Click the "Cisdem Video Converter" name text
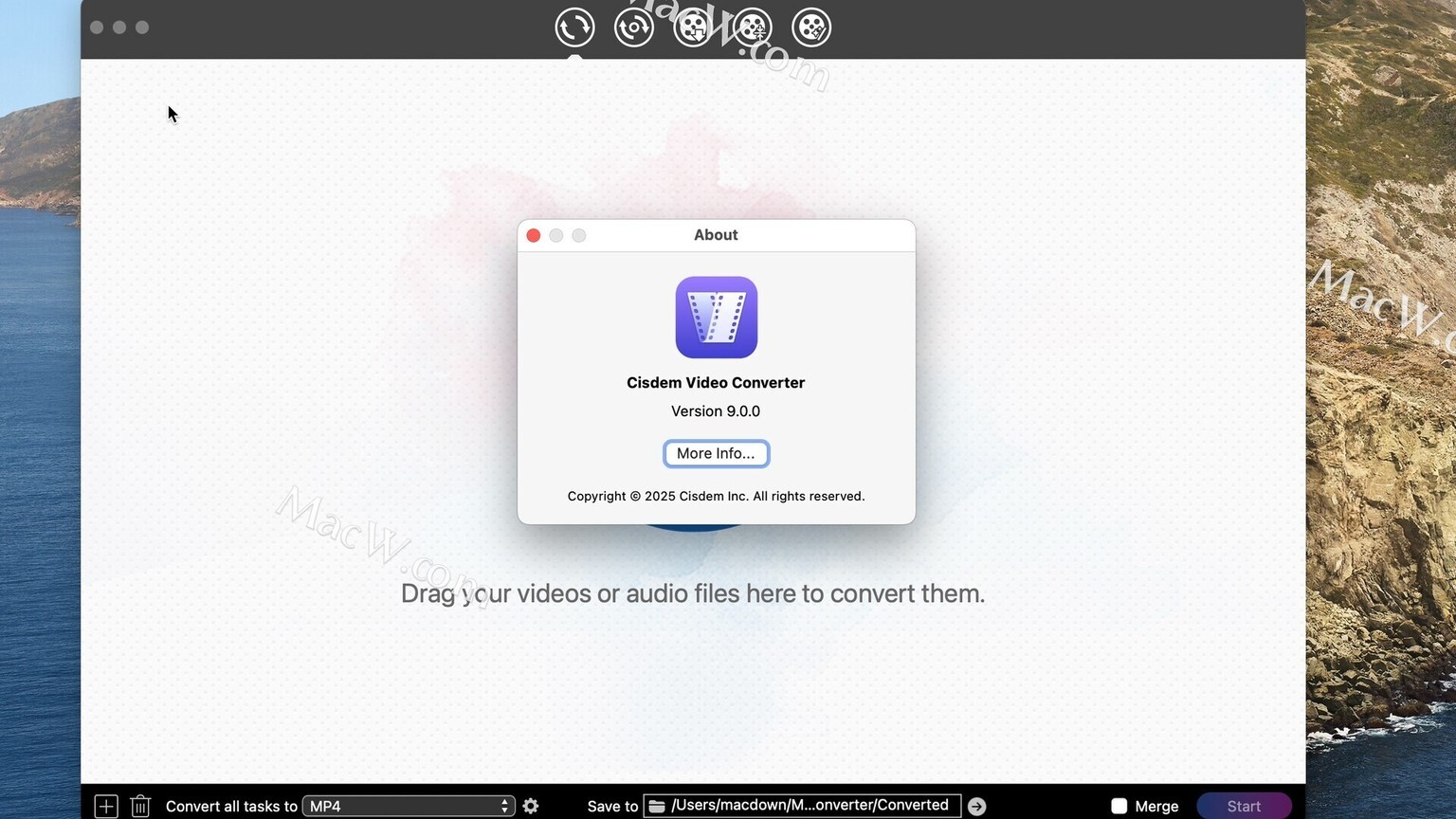The height and width of the screenshot is (819, 1456). [716, 383]
